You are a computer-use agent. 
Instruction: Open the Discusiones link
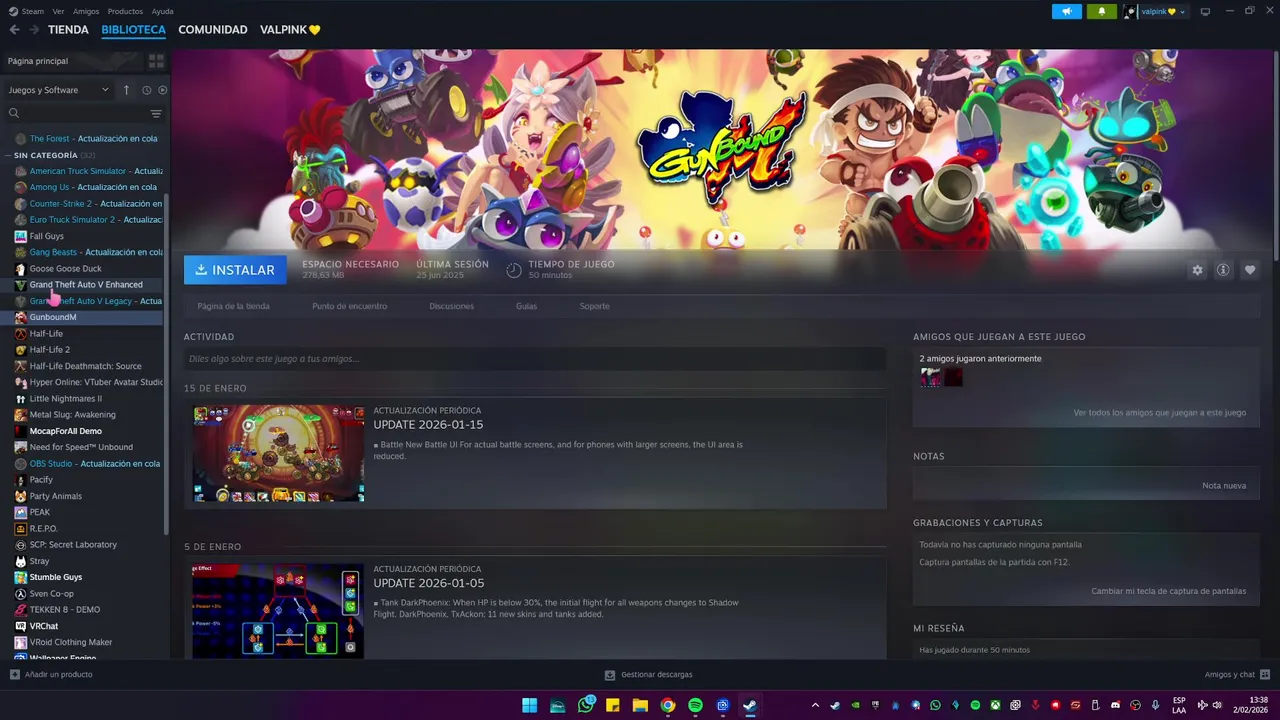451,306
